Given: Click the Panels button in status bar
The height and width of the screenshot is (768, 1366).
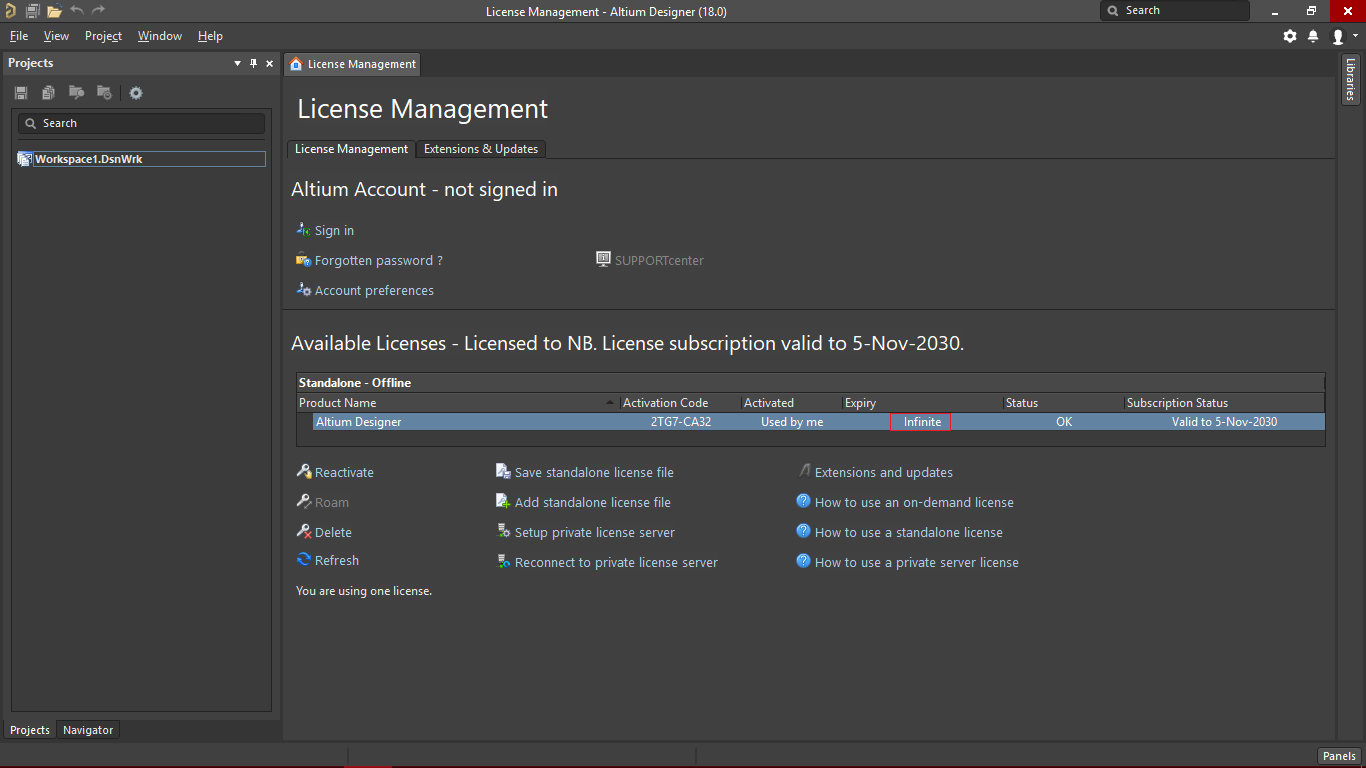Looking at the screenshot, I should point(1339,756).
